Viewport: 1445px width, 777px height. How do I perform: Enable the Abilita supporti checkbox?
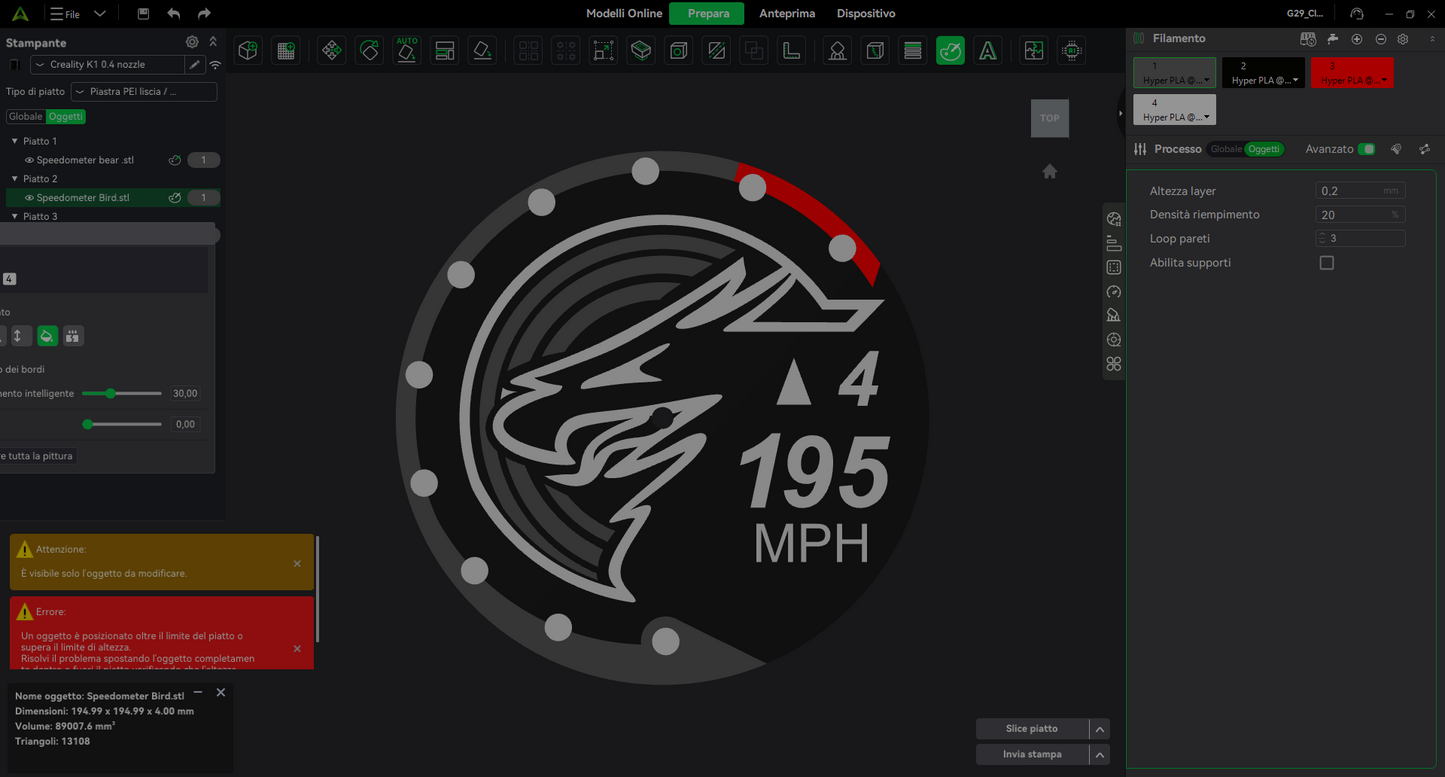click(1326, 262)
